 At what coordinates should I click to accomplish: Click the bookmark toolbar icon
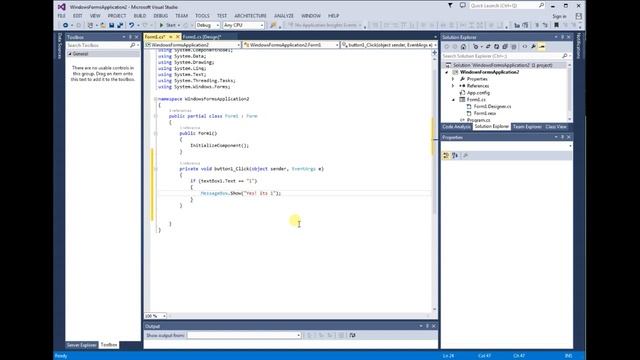coord(556,25)
